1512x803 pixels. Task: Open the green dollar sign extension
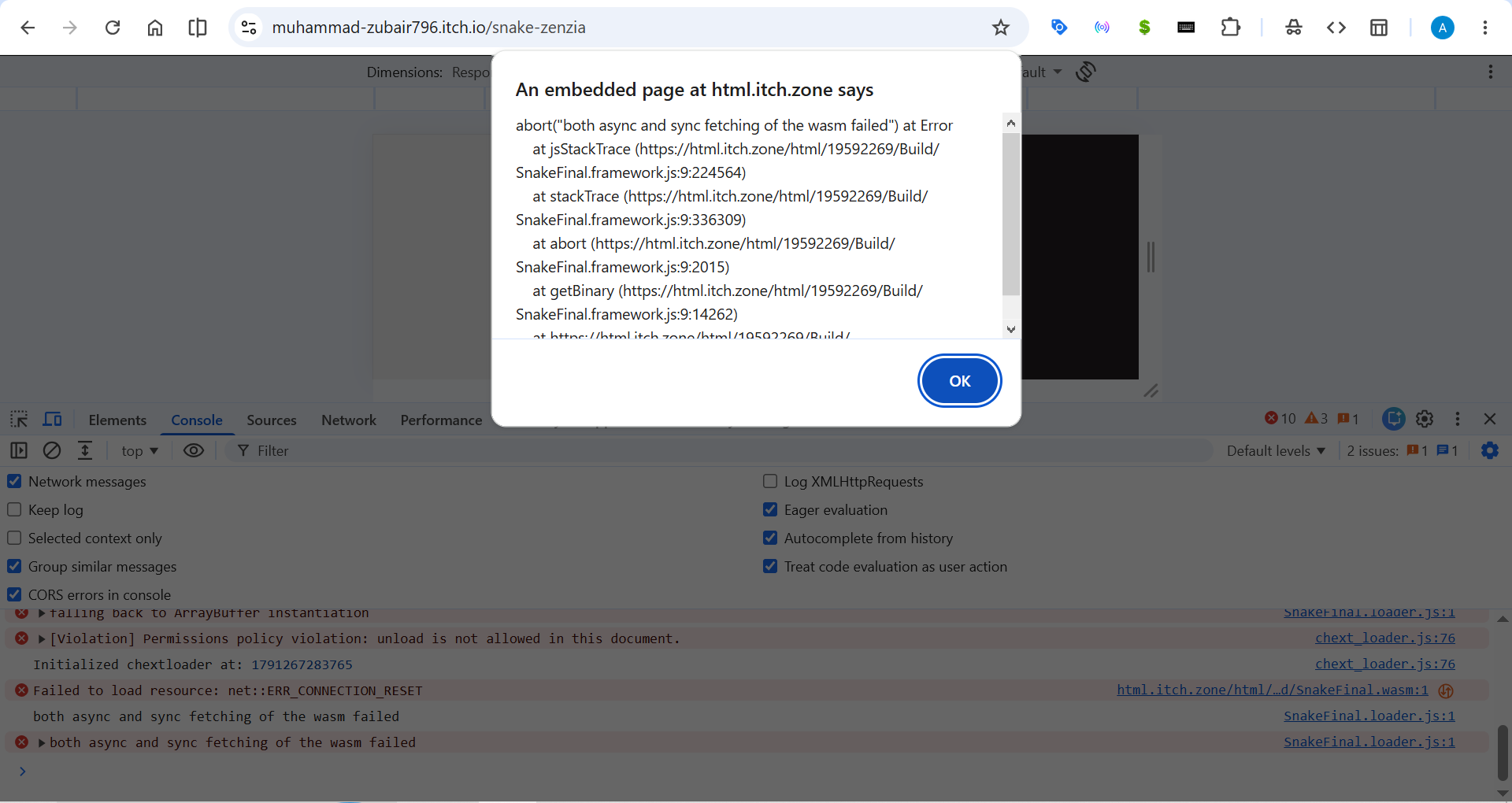point(1144,28)
